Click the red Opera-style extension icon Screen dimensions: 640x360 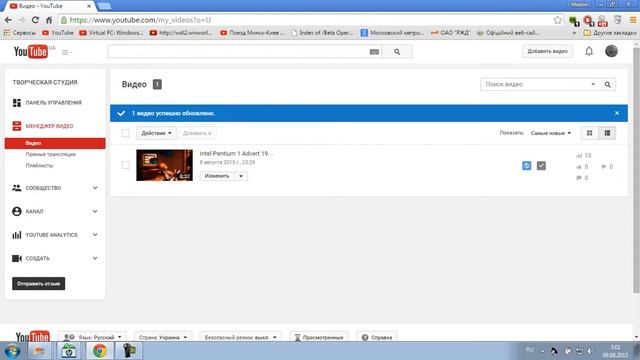(588, 20)
